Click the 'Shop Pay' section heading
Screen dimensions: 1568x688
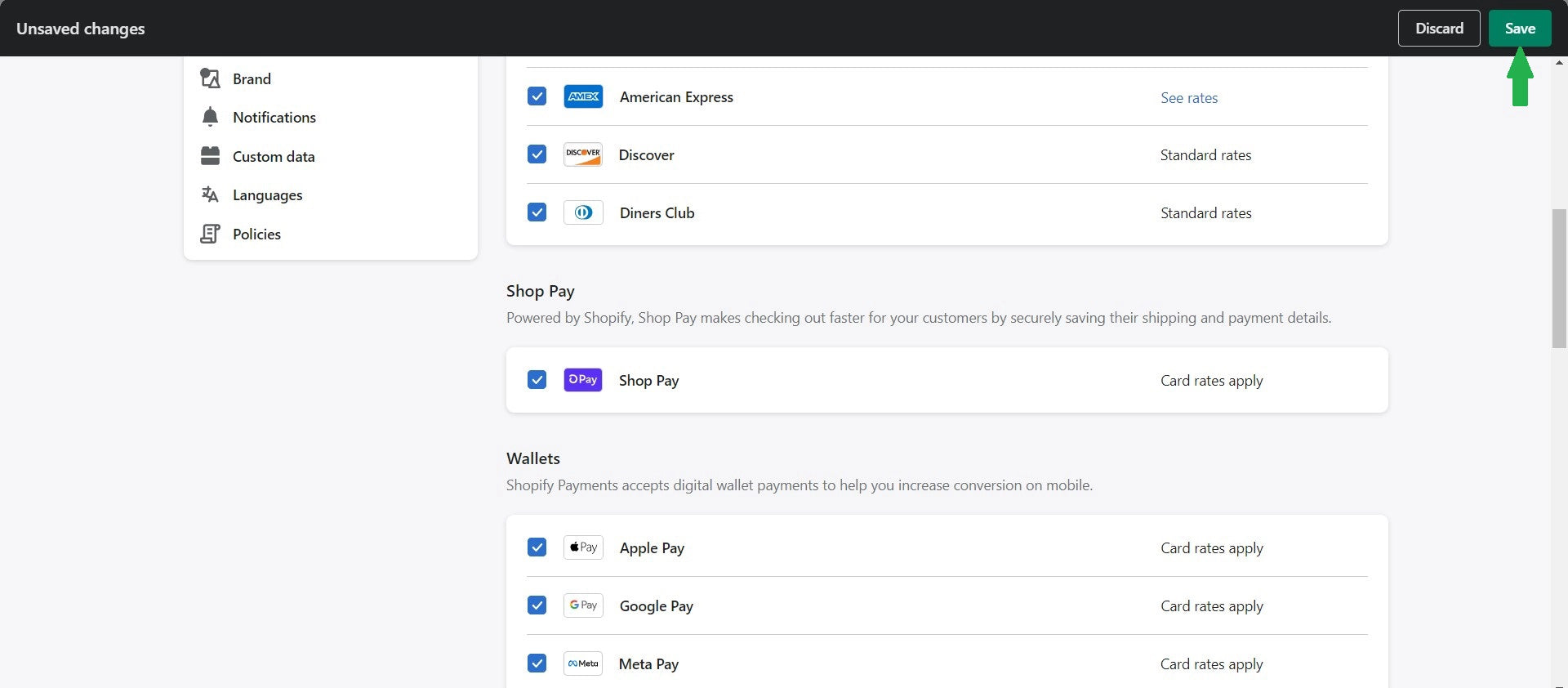click(x=541, y=291)
